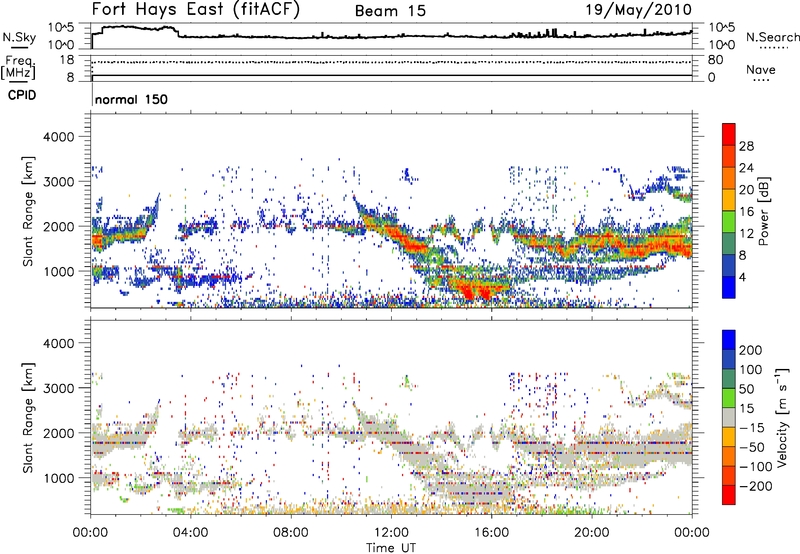Click the '3000' tick in velocity panel

point(58,388)
